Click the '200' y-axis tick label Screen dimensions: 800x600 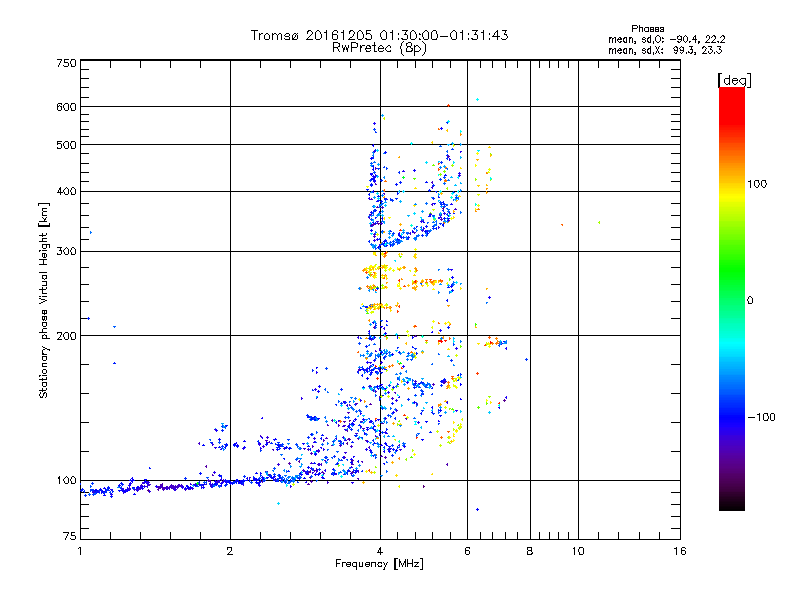pos(66,336)
